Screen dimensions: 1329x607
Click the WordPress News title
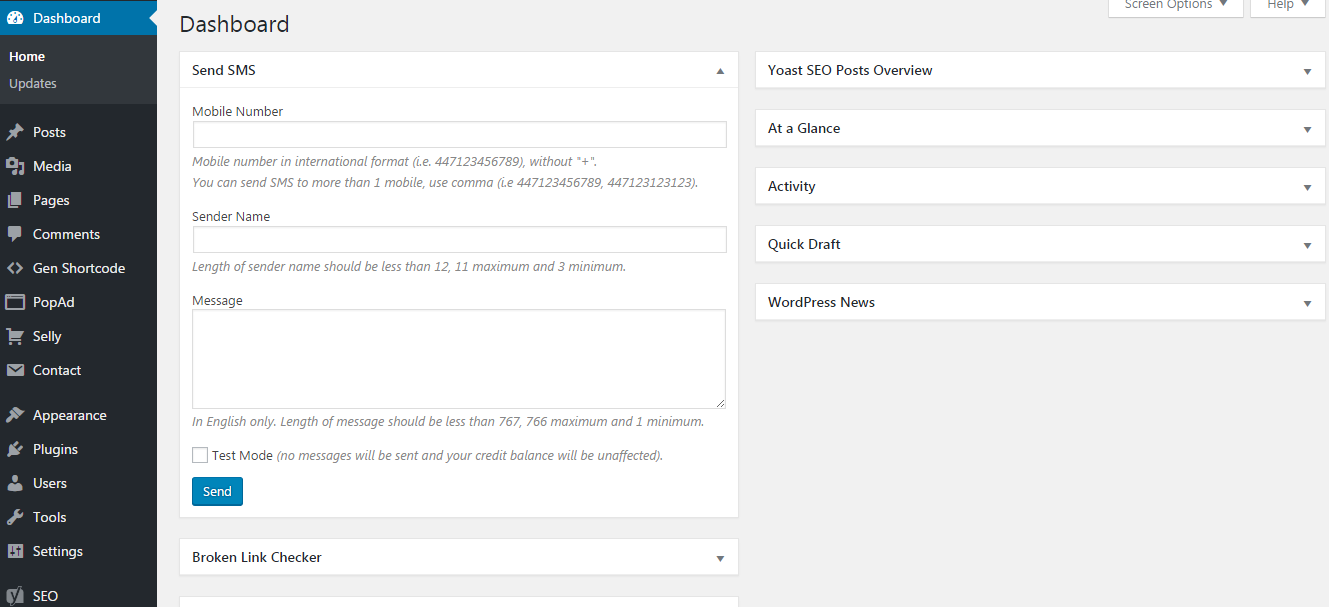[821, 303]
